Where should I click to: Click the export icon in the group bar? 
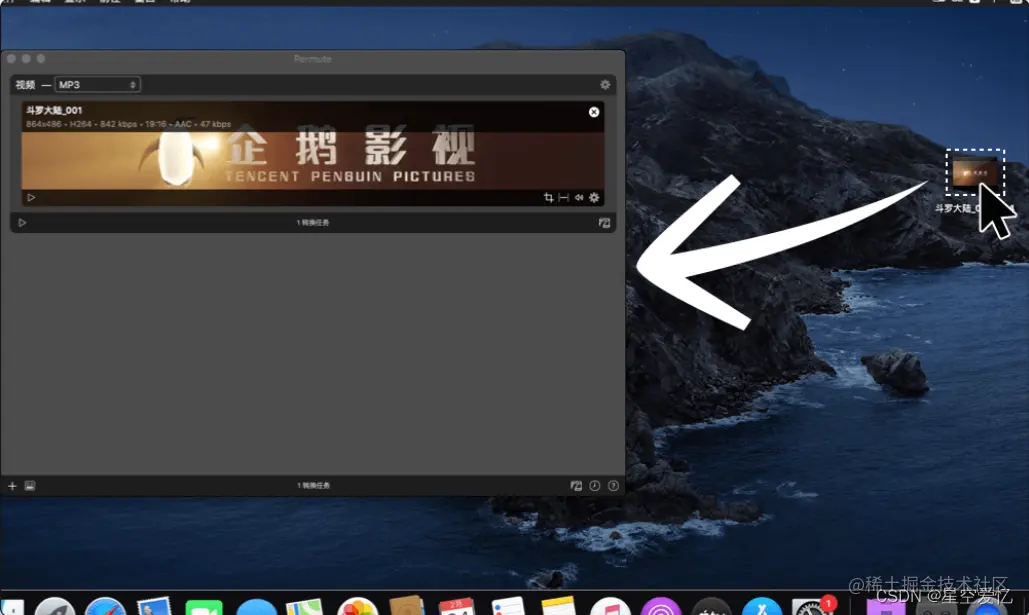pos(604,223)
